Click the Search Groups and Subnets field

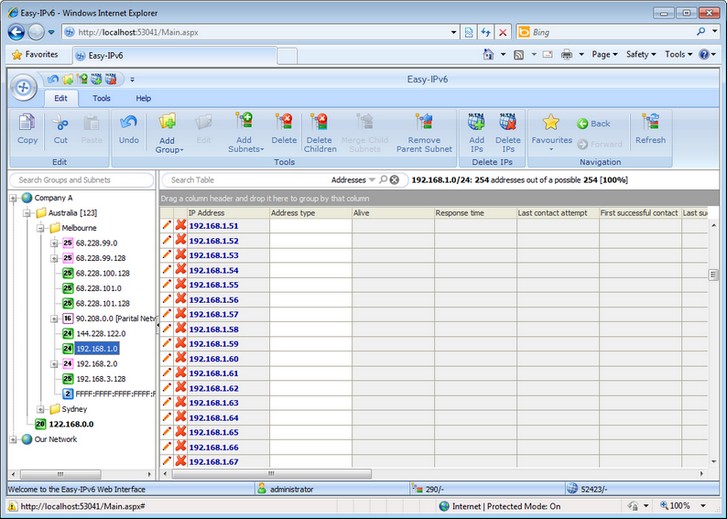(x=81, y=180)
